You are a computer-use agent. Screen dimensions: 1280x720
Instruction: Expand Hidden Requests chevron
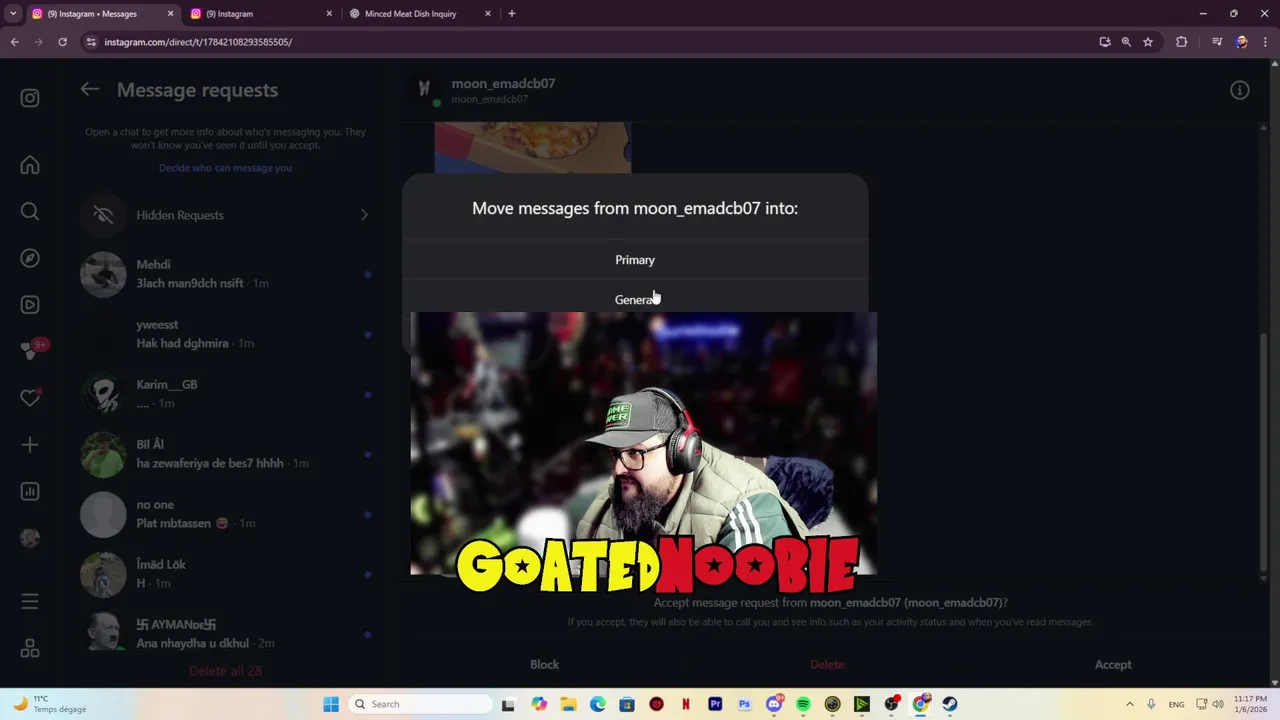coord(364,215)
